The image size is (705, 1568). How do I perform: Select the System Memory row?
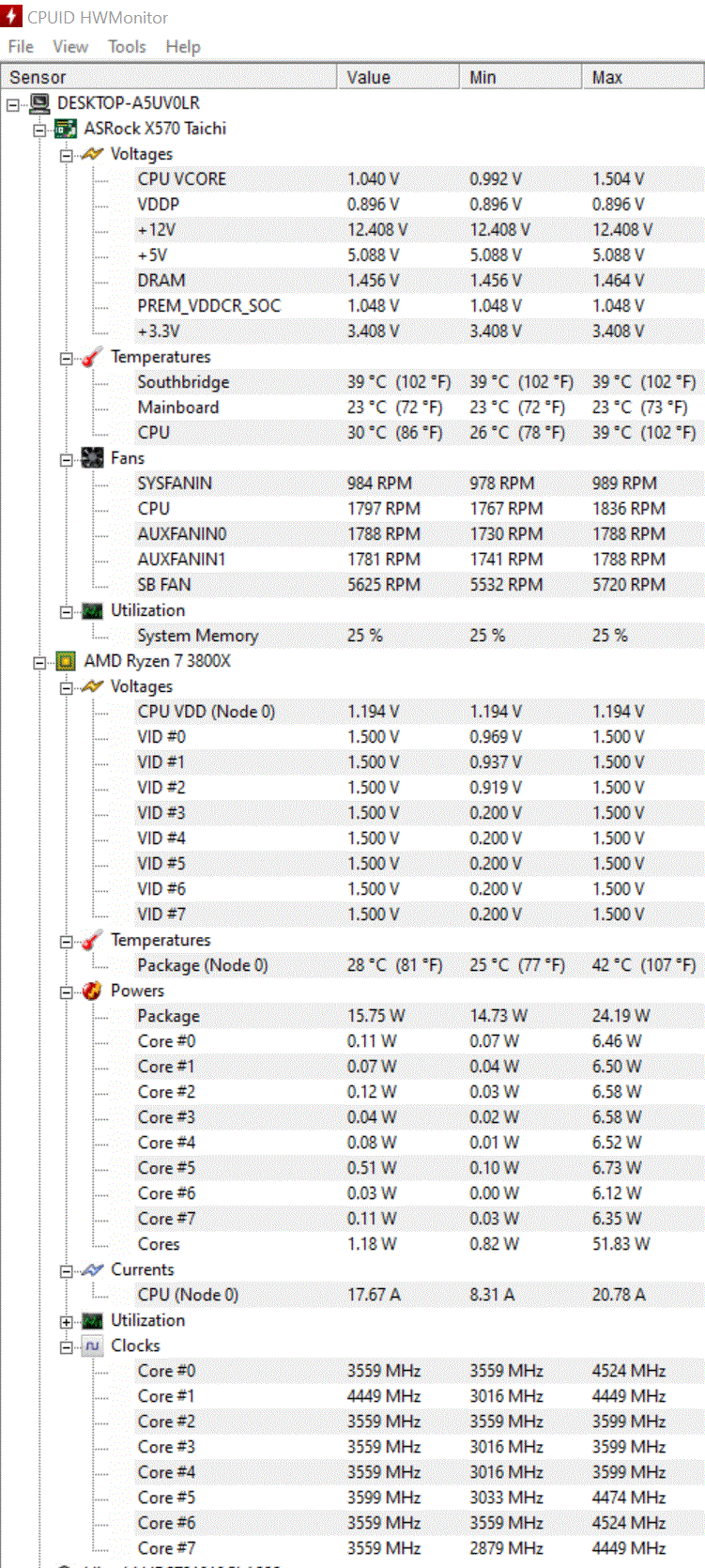tap(419, 636)
